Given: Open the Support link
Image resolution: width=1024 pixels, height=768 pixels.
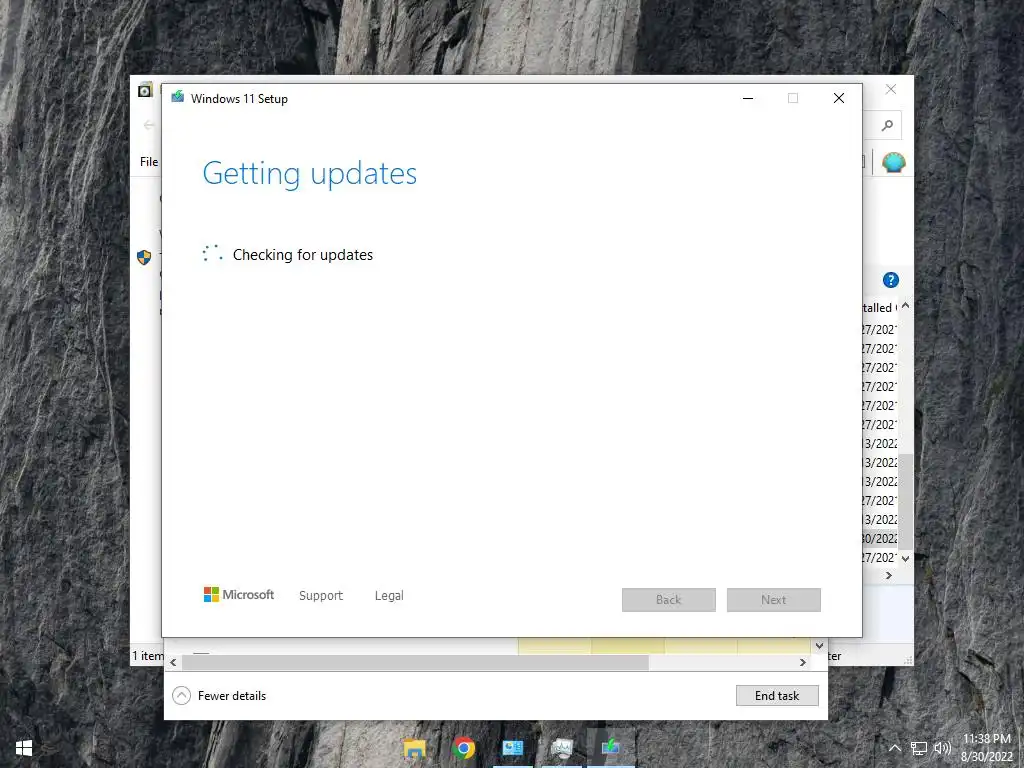Looking at the screenshot, I should click(321, 596).
